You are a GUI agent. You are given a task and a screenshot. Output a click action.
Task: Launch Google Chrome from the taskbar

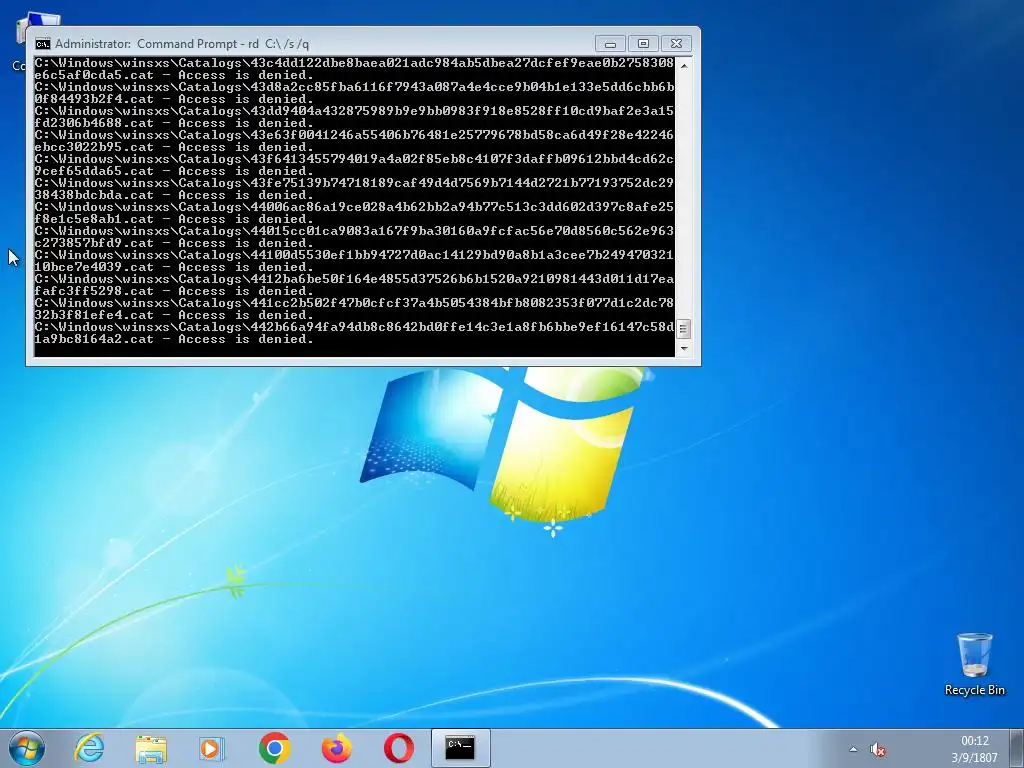[x=274, y=748]
